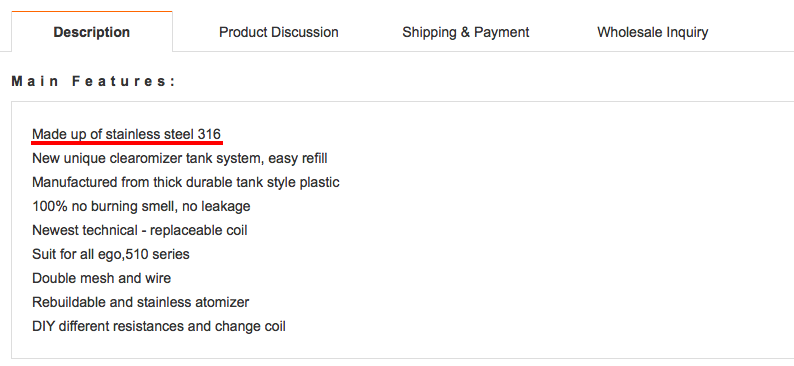
Task: Click the Double mesh and wire text
Action: (101, 278)
